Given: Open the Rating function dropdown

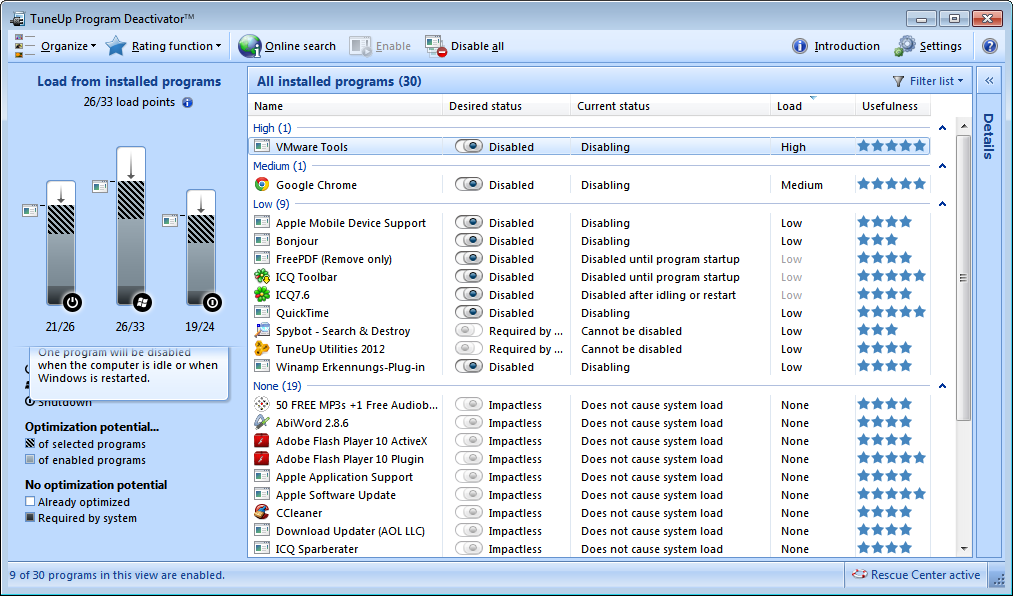Looking at the screenshot, I should pyautogui.click(x=163, y=46).
